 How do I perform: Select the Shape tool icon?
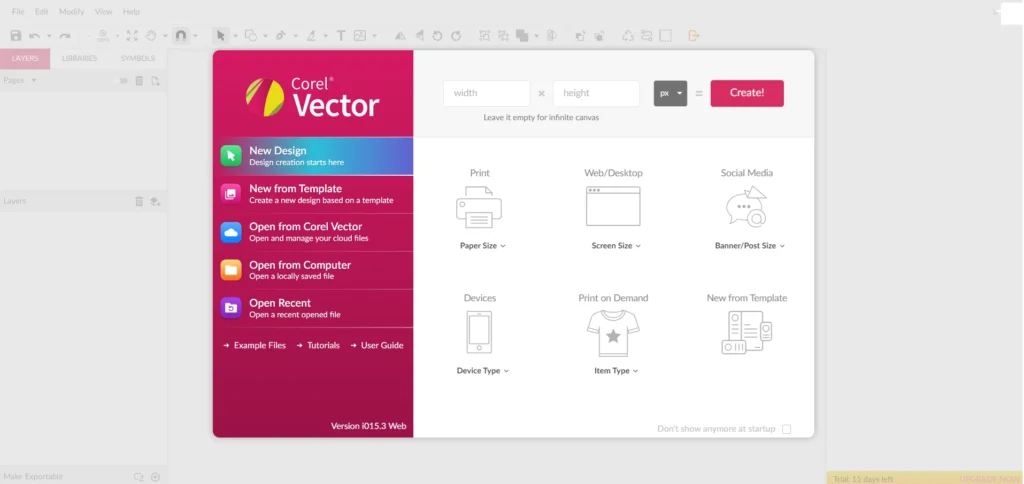tap(250, 36)
